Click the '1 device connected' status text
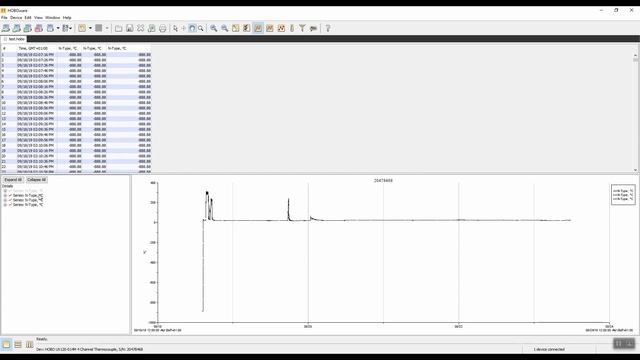This screenshot has width=640, height=360. click(x=549, y=349)
